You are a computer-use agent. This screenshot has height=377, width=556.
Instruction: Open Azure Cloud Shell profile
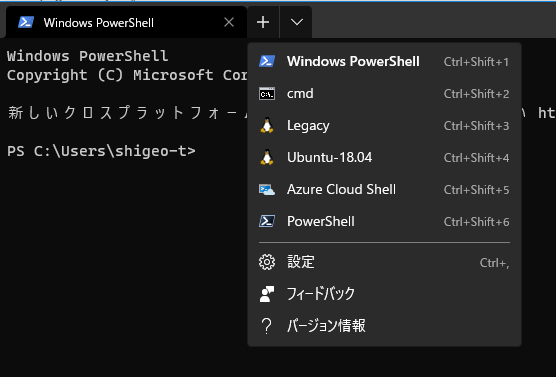[384, 189]
